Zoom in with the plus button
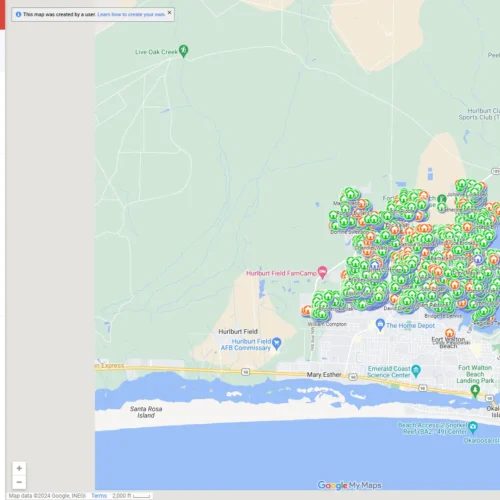 [x=19, y=468]
